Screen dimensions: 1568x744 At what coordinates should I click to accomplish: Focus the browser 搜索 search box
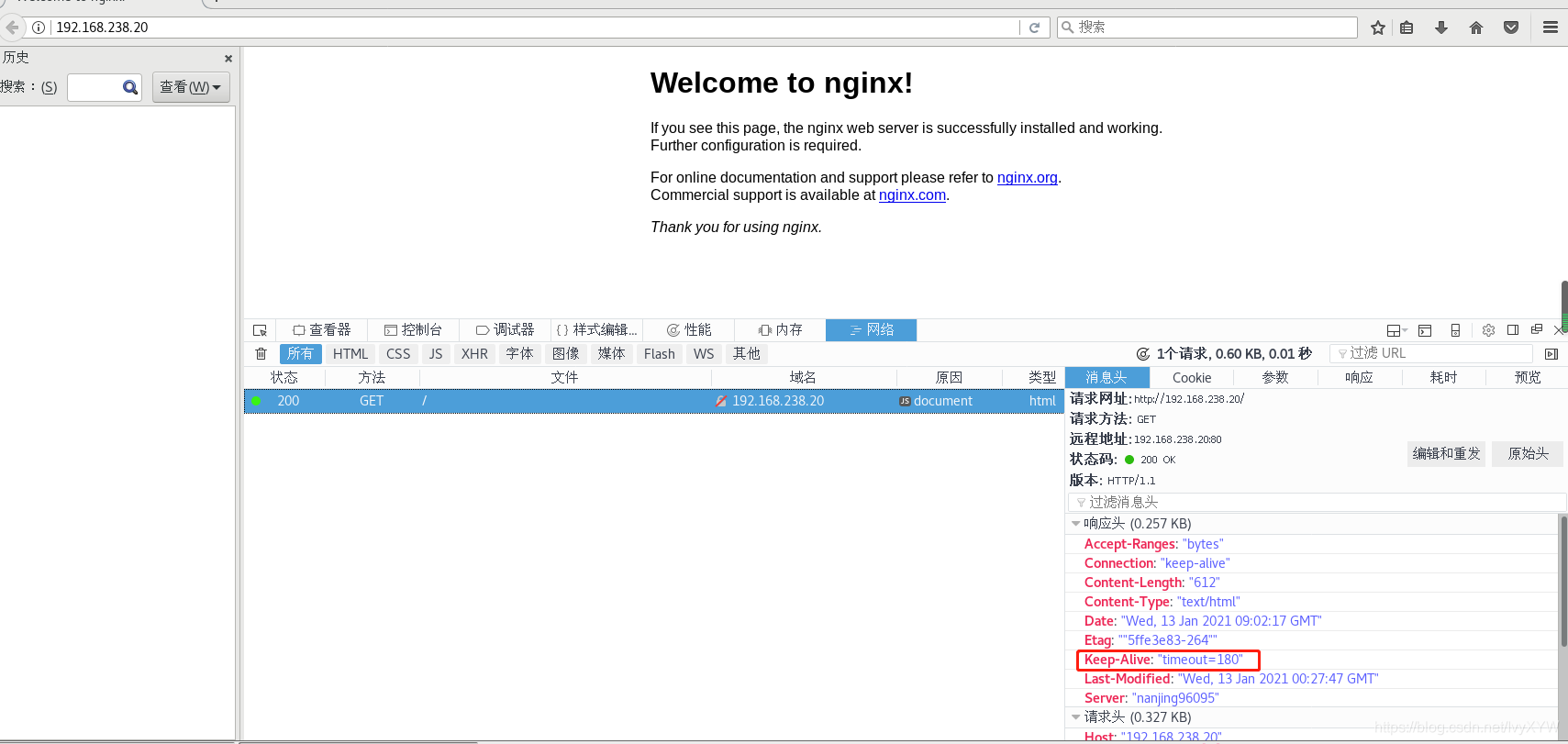(x=1207, y=28)
